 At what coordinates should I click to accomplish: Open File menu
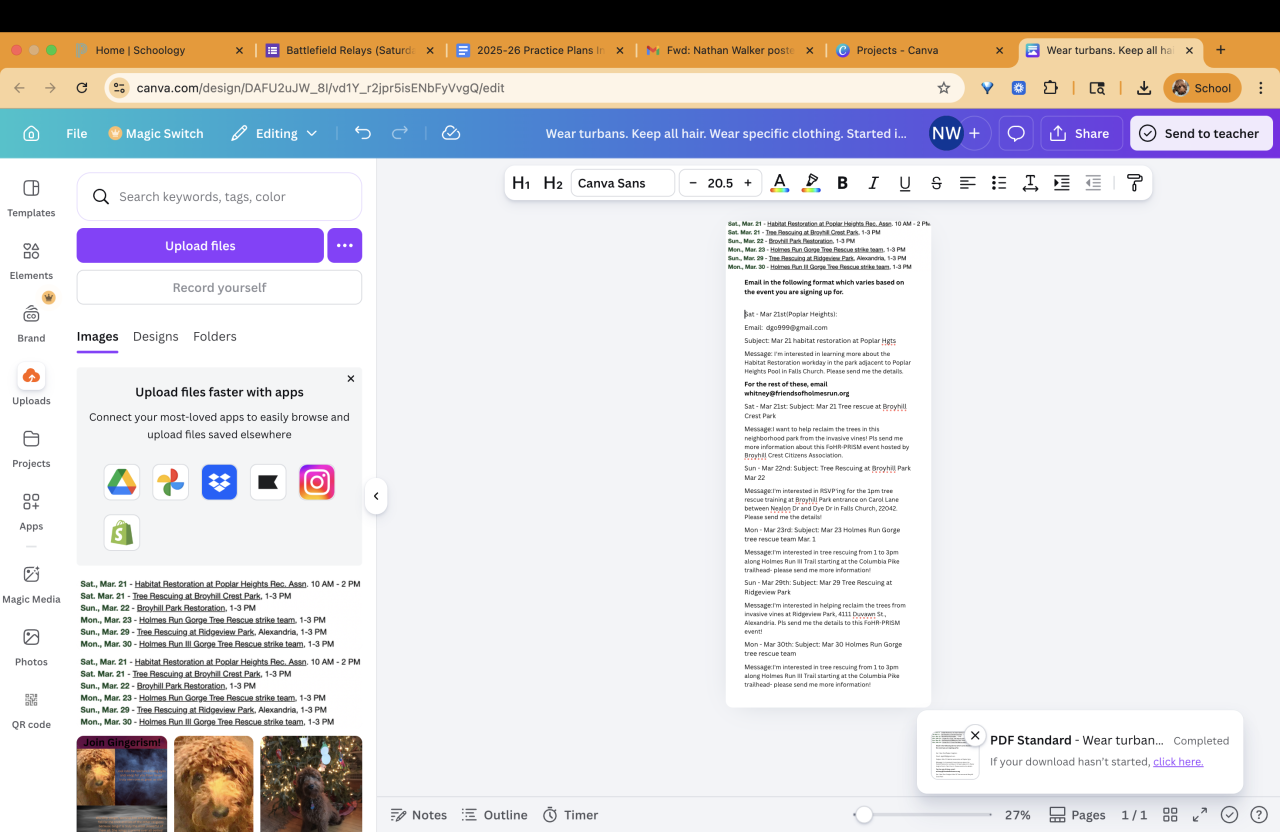(x=77, y=133)
